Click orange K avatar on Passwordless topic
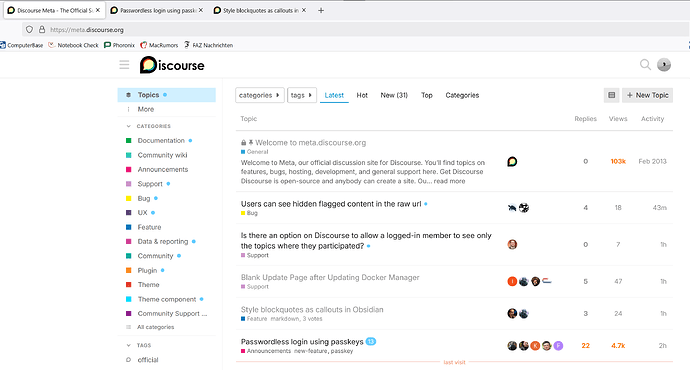Viewport: 690px width, 370px height. coord(535,346)
